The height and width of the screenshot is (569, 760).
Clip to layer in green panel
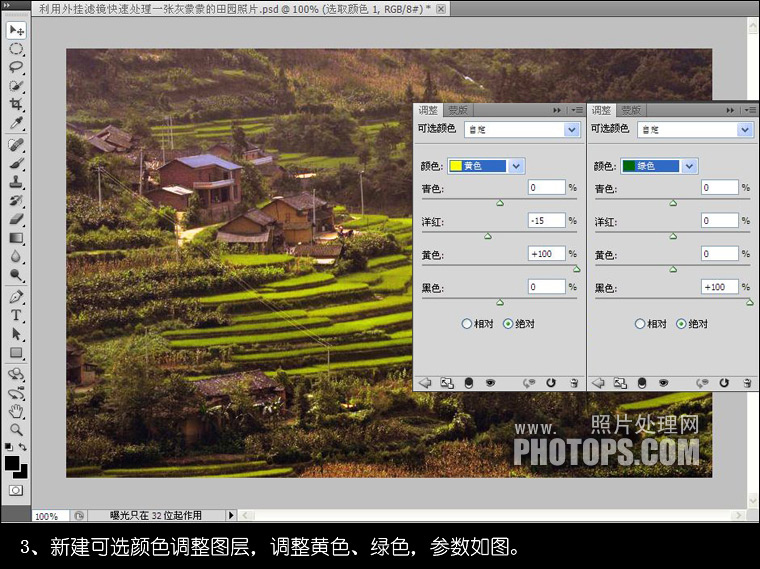tap(642, 383)
